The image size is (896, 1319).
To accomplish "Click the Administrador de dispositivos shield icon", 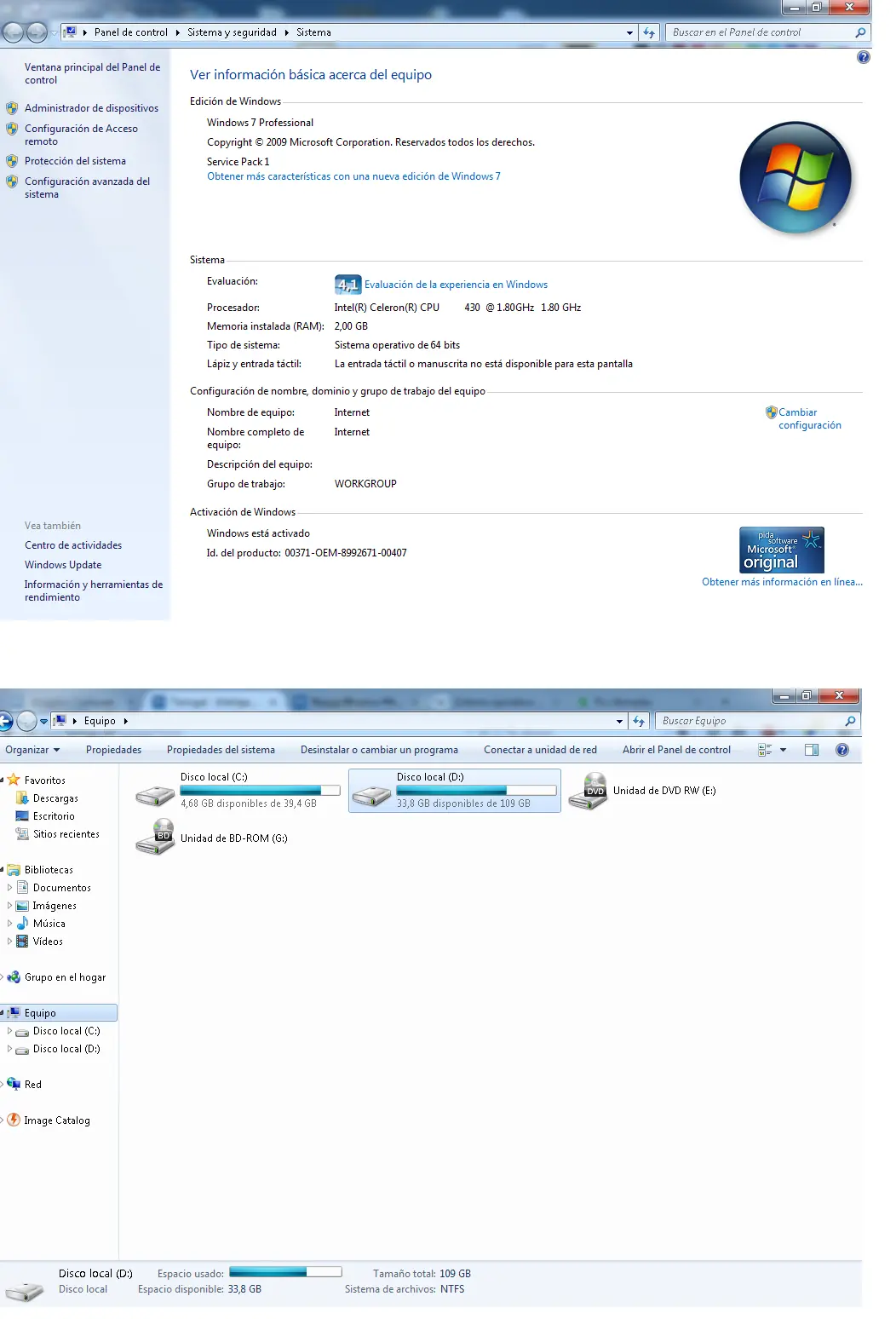I will (x=12, y=108).
